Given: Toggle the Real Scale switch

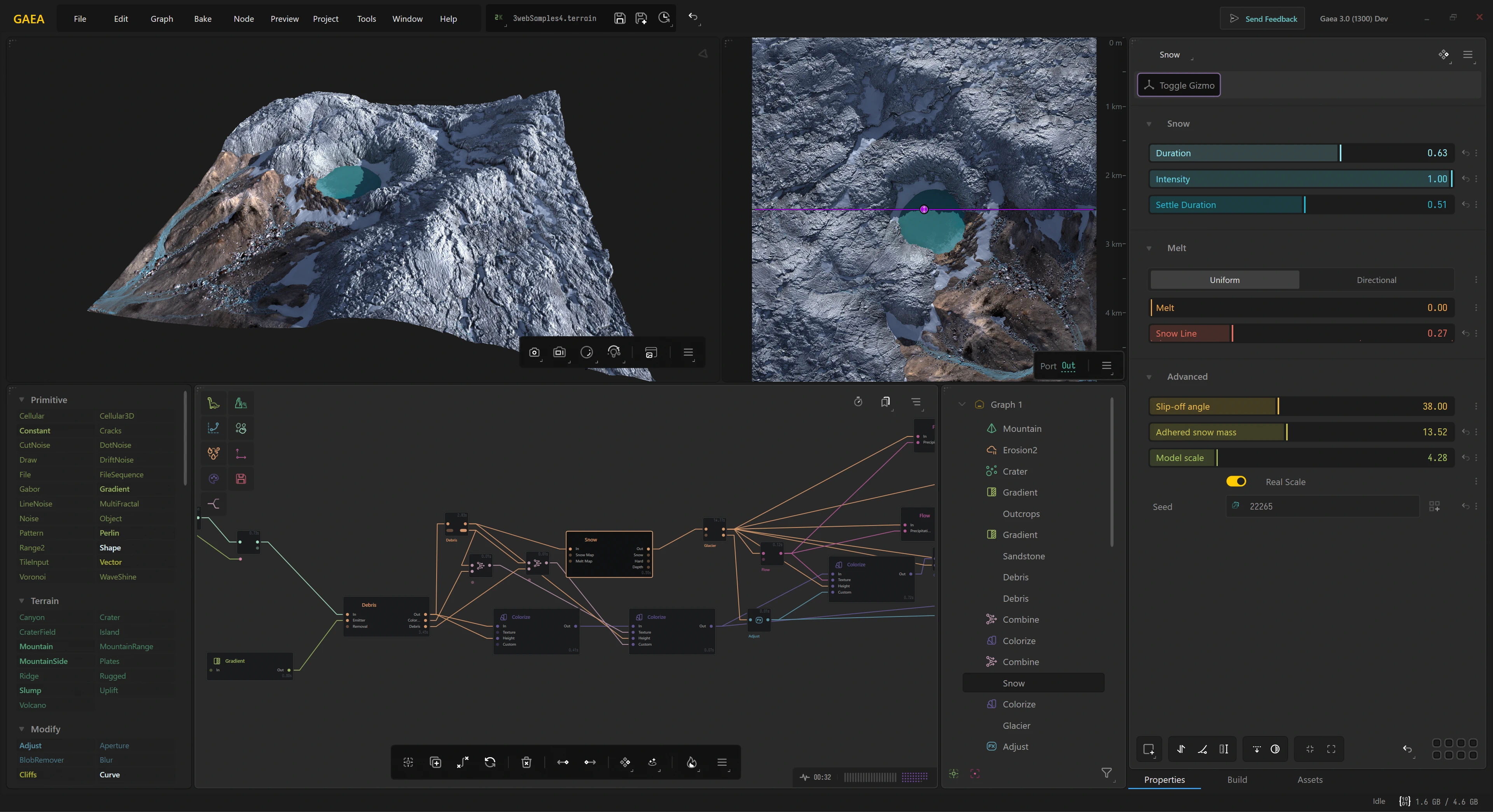Looking at the screenshot, I should [1236, 482].
